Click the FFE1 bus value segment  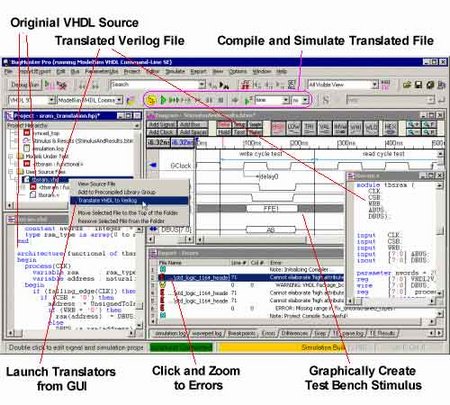pos(271,209)
